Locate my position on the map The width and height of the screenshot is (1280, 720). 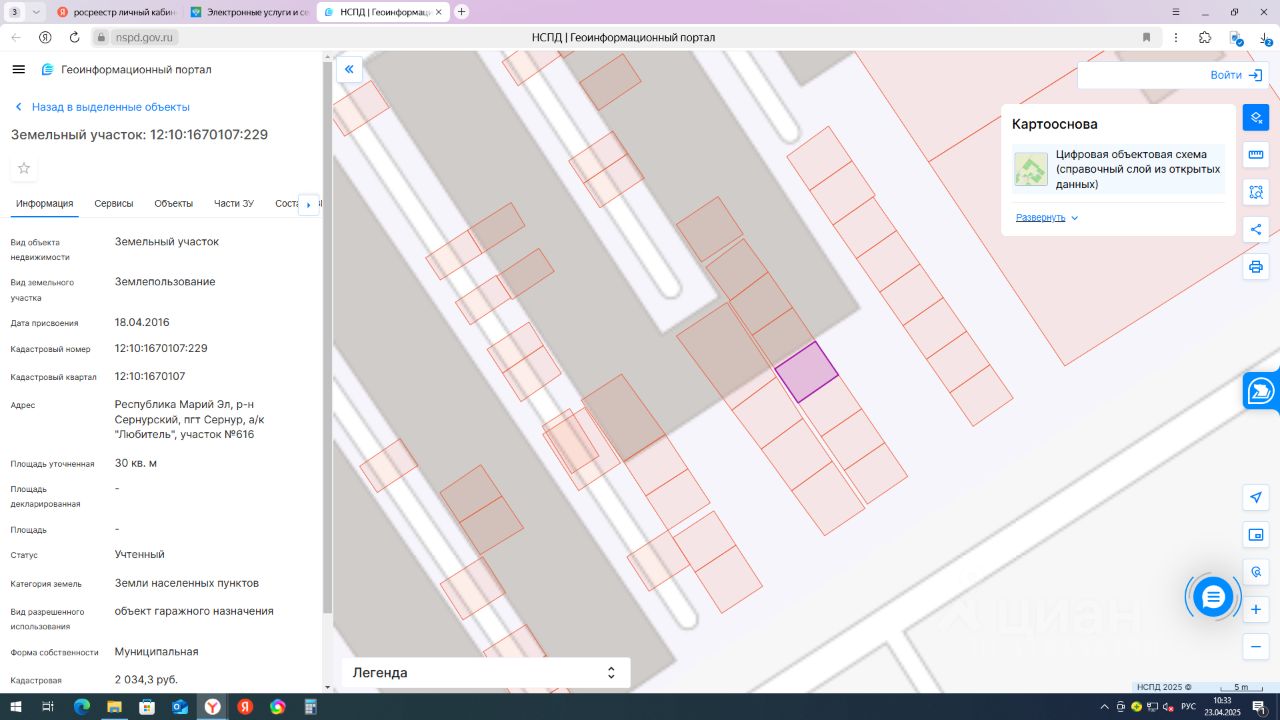(x=1256, y=497)
